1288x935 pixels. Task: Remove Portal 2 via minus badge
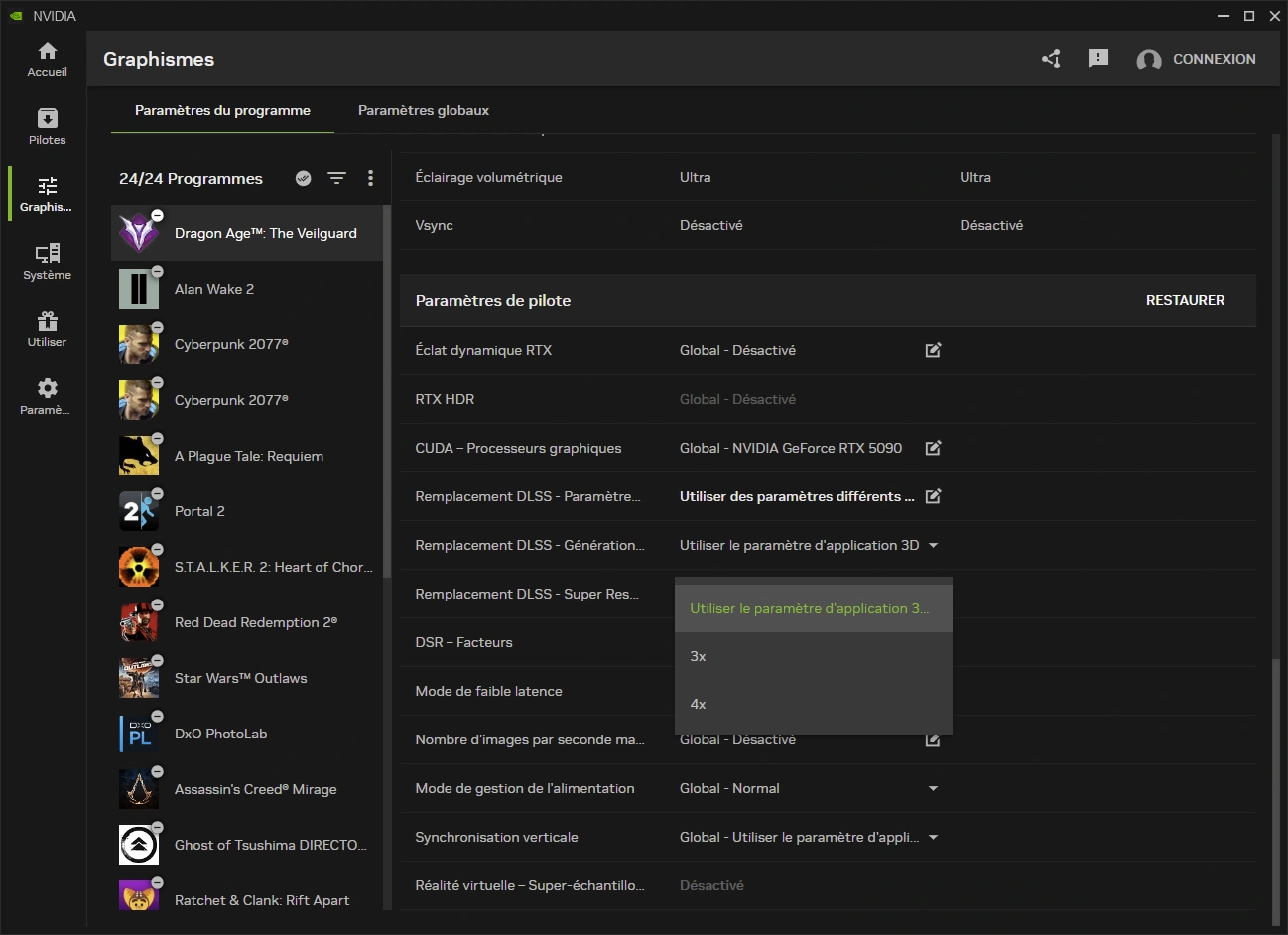click(x=157, y=493)
